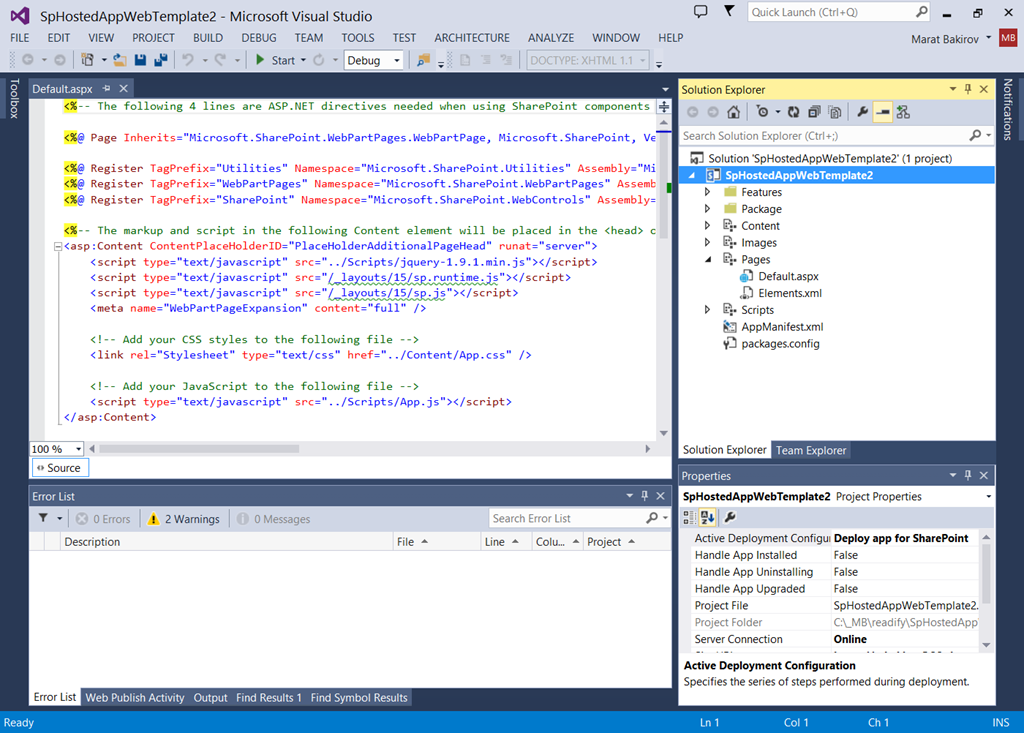Click the Collapse All icon in Solution Explorer

pos(814,112)
